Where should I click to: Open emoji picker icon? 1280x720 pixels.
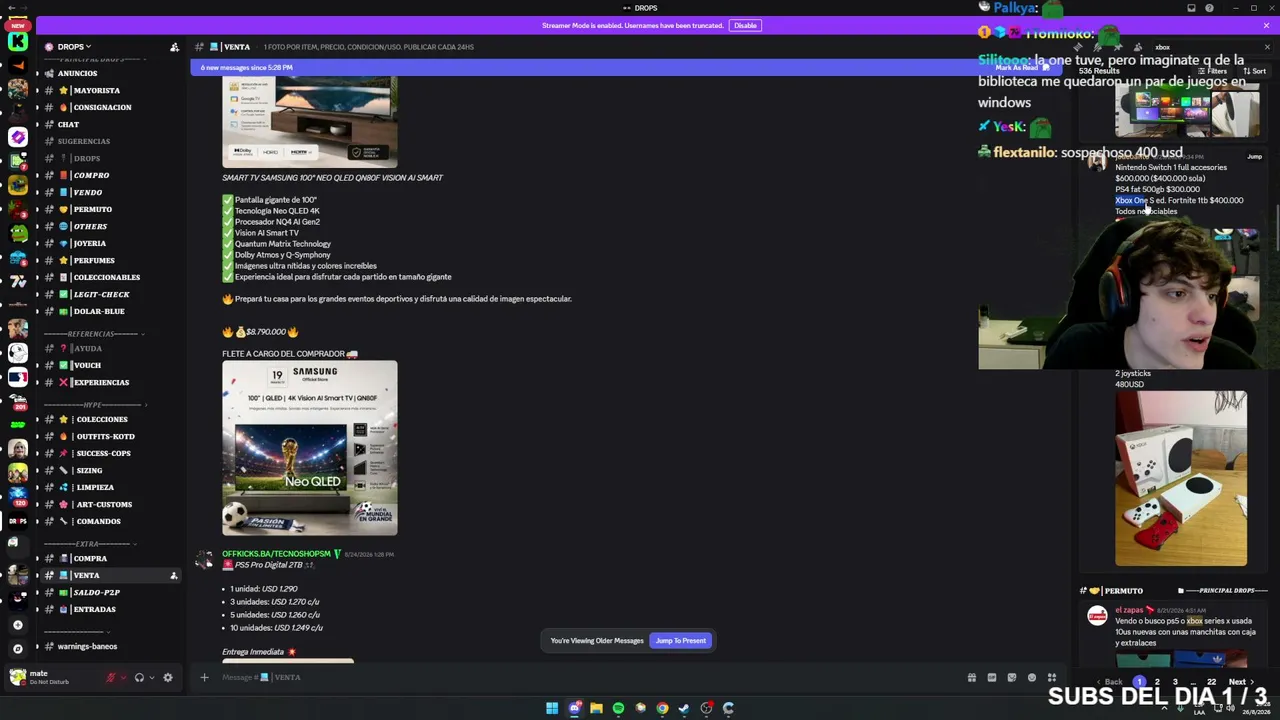click(1031, 678)
